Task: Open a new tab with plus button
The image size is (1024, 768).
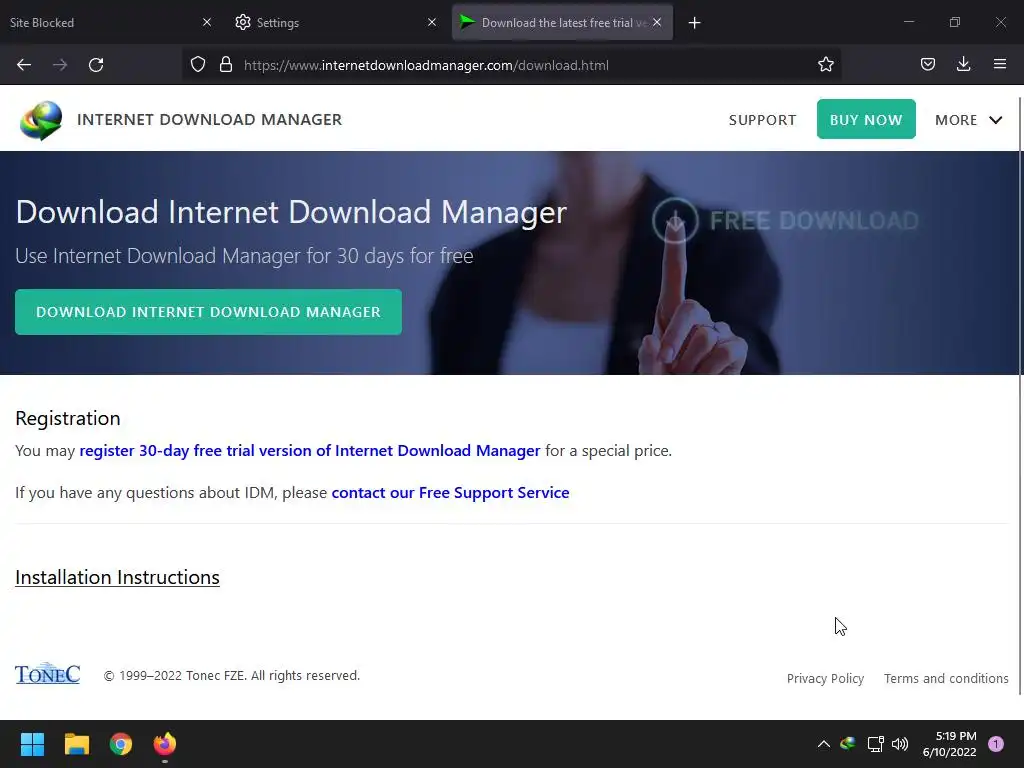Action: pyautogui.click(x=694, y=23)
